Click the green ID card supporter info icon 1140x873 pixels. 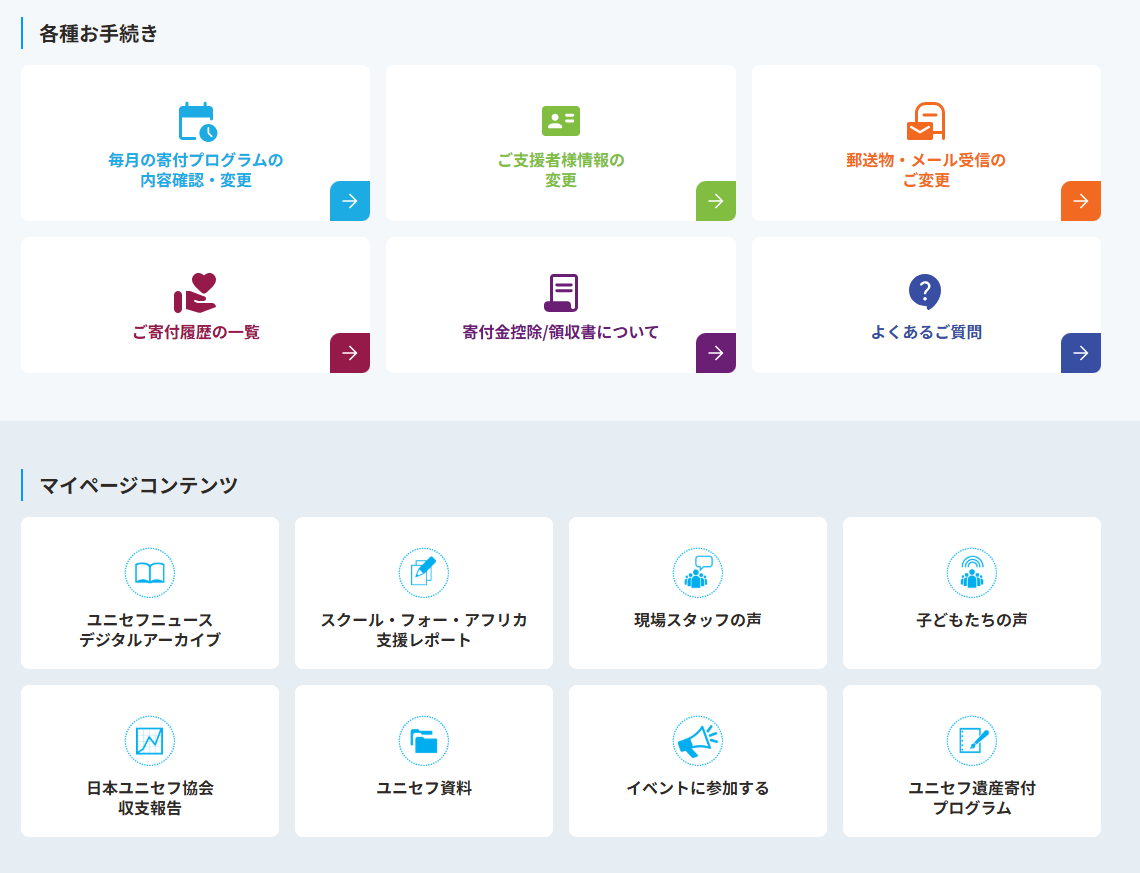click(561, 121)
